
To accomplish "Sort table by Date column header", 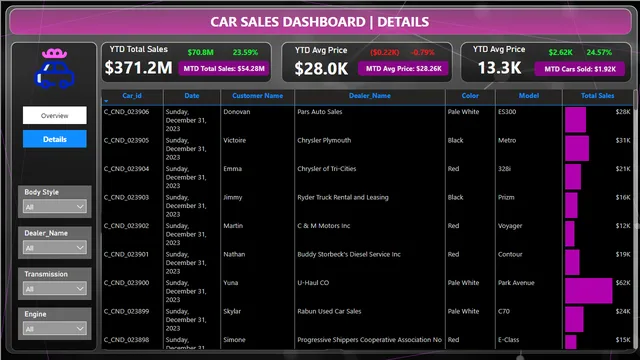I will pos(192,96).
